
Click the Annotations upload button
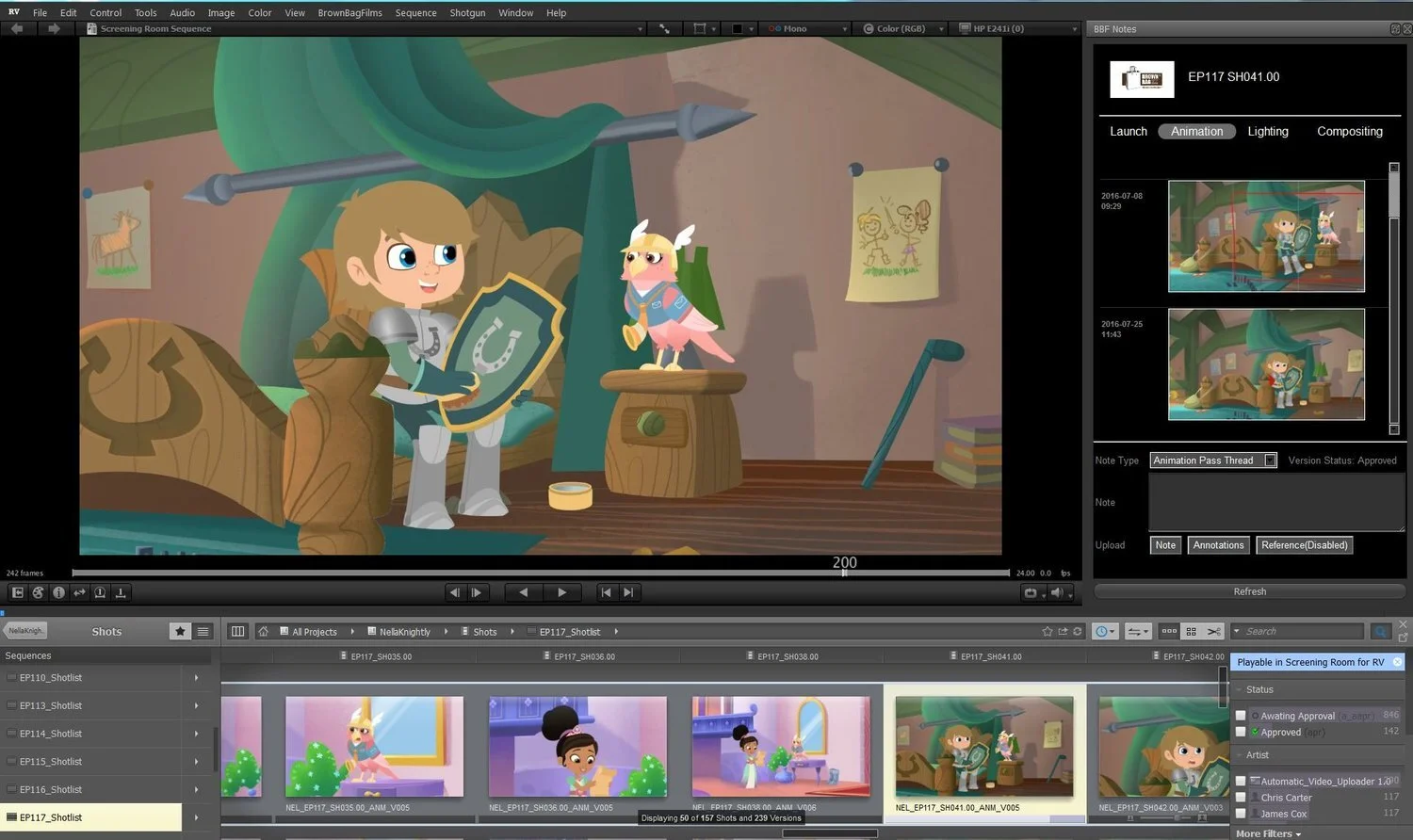tap(1218, 545)
